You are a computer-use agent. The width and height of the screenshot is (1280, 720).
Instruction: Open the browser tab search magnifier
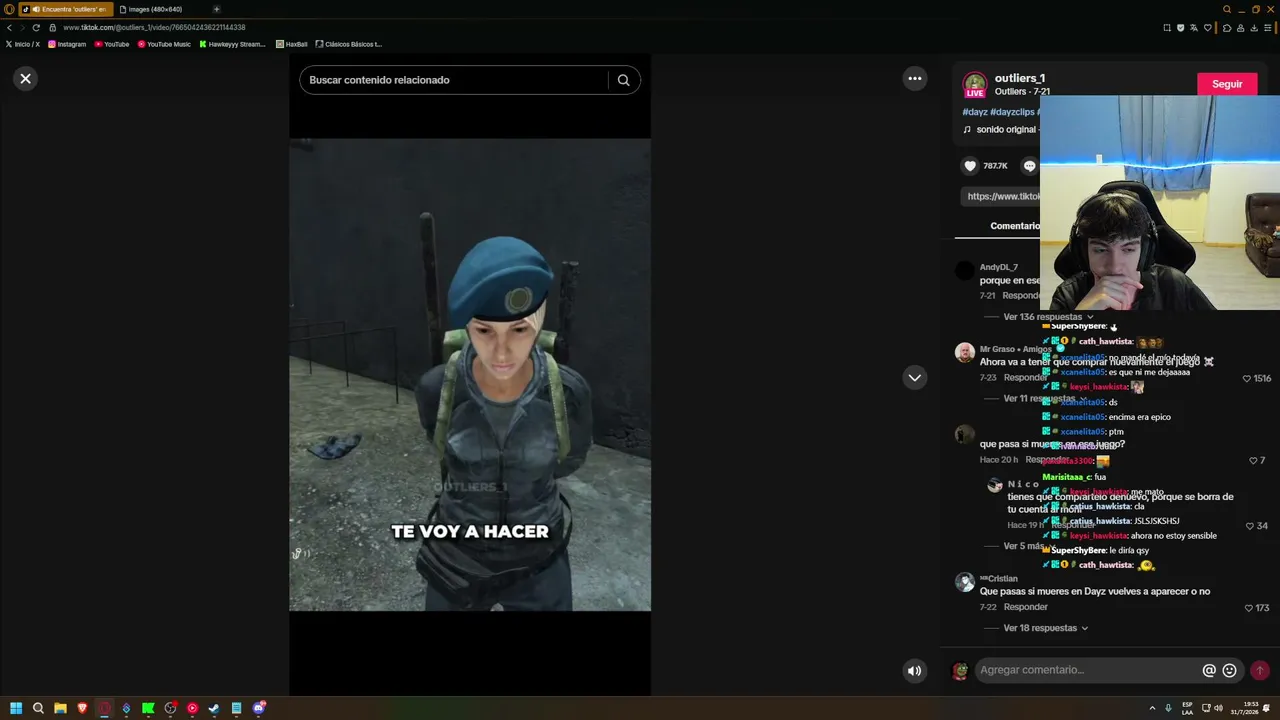tap(1227, 9)
